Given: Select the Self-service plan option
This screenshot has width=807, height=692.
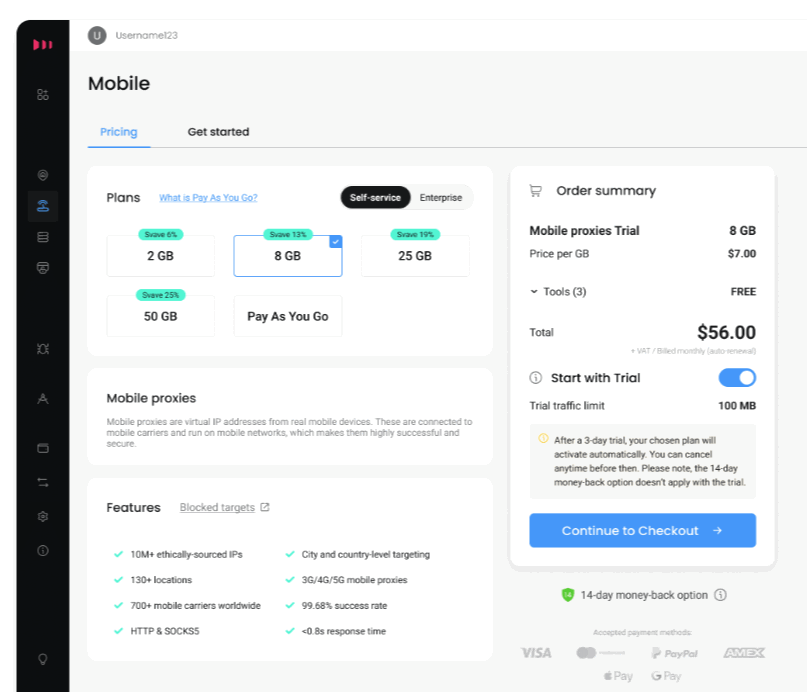Looking at the screenshot, I should pyautogui.click(x=375, y=198).
